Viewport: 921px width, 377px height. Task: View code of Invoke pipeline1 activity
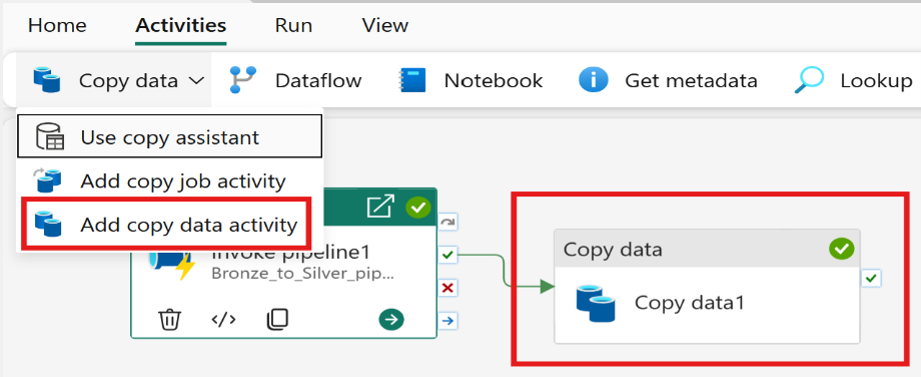point(223,319)
